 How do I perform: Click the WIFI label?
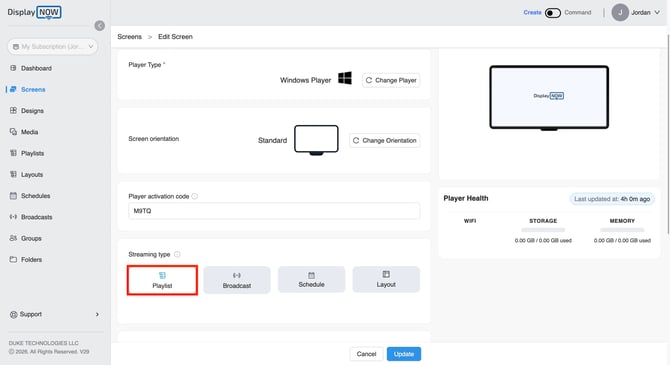[470, 221]
